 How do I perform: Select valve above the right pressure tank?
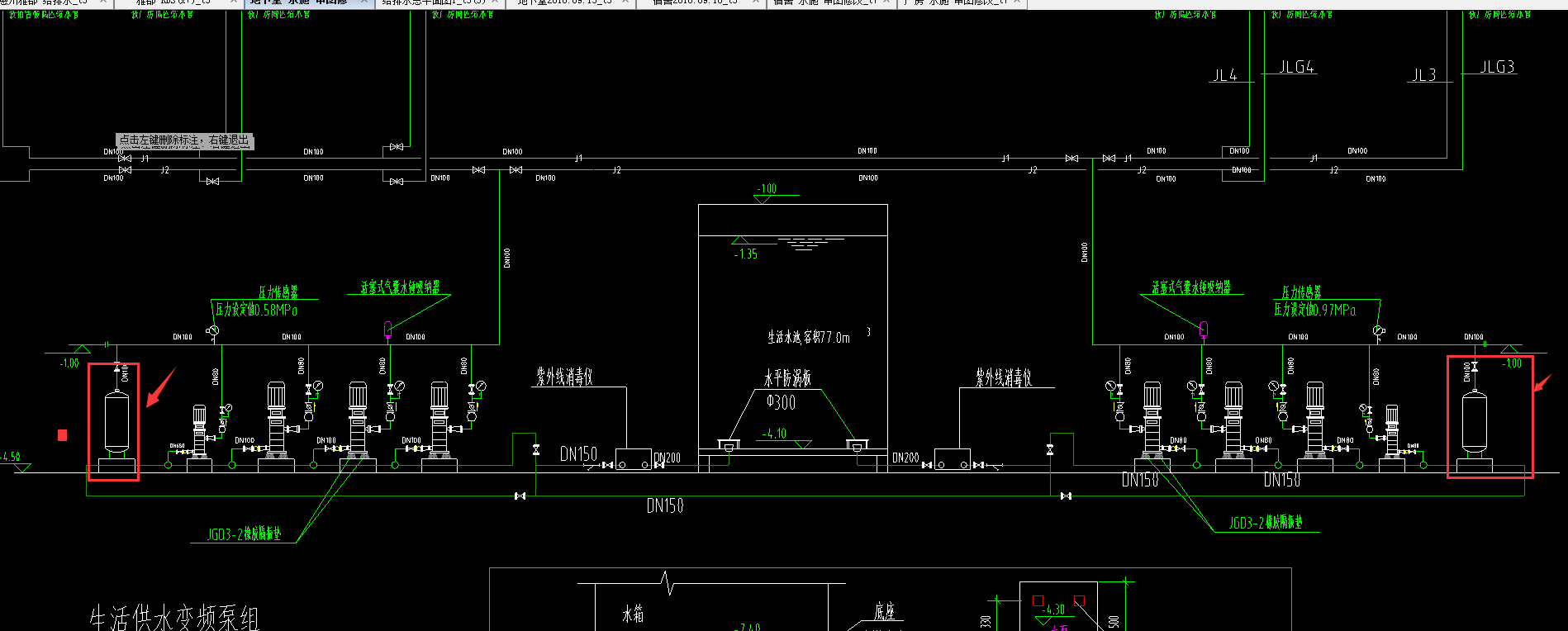pos(1475,366)
